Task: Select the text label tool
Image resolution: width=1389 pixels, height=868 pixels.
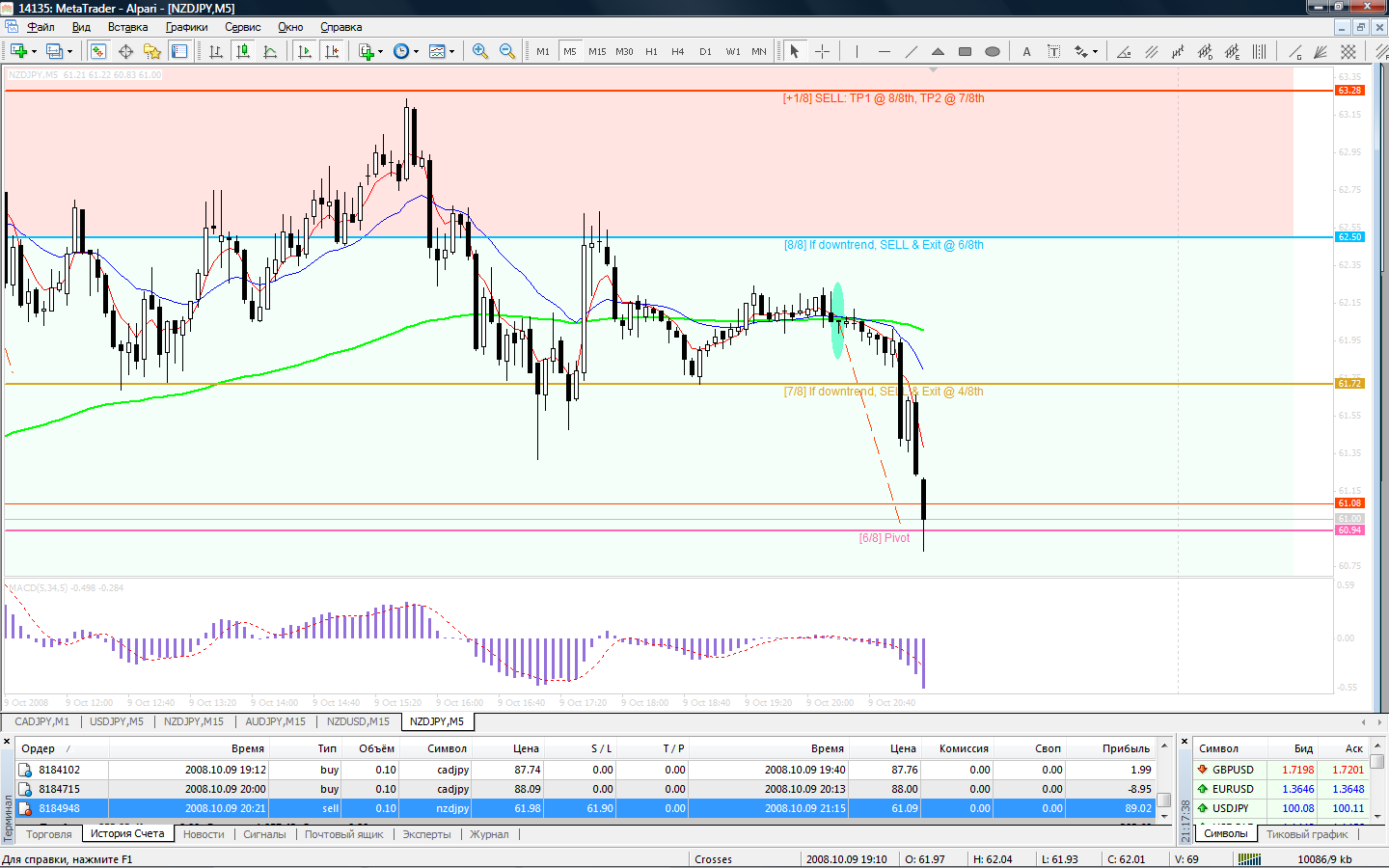Action: tap(1053, 51)
